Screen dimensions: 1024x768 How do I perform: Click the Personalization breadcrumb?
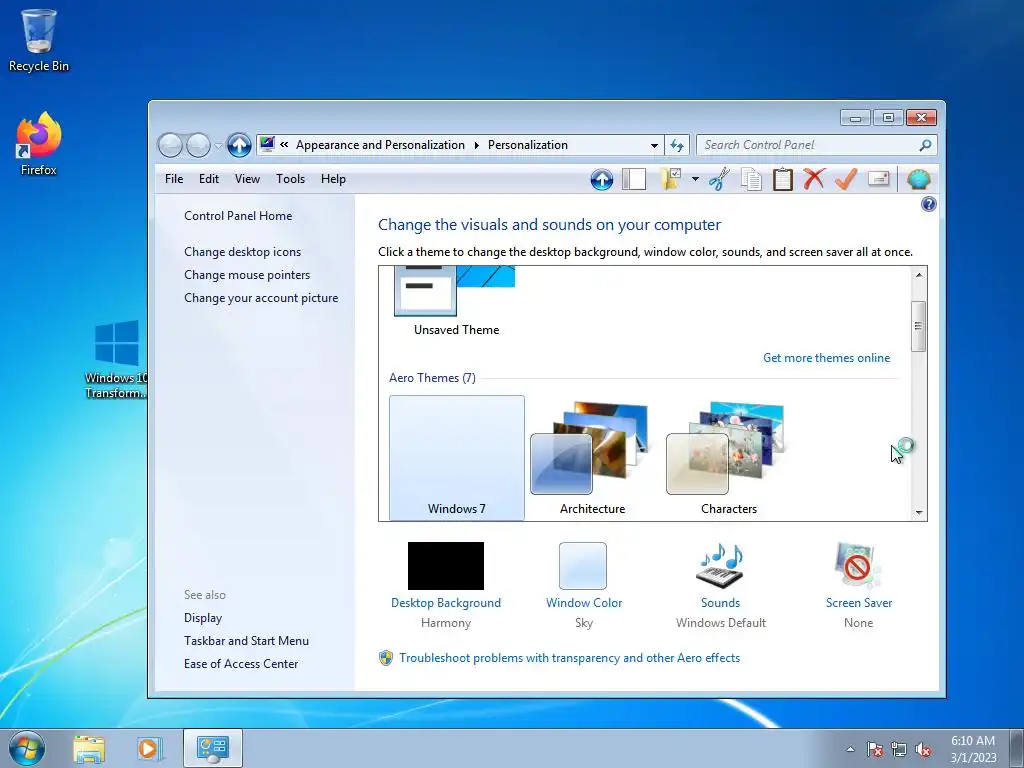(528, 145)
